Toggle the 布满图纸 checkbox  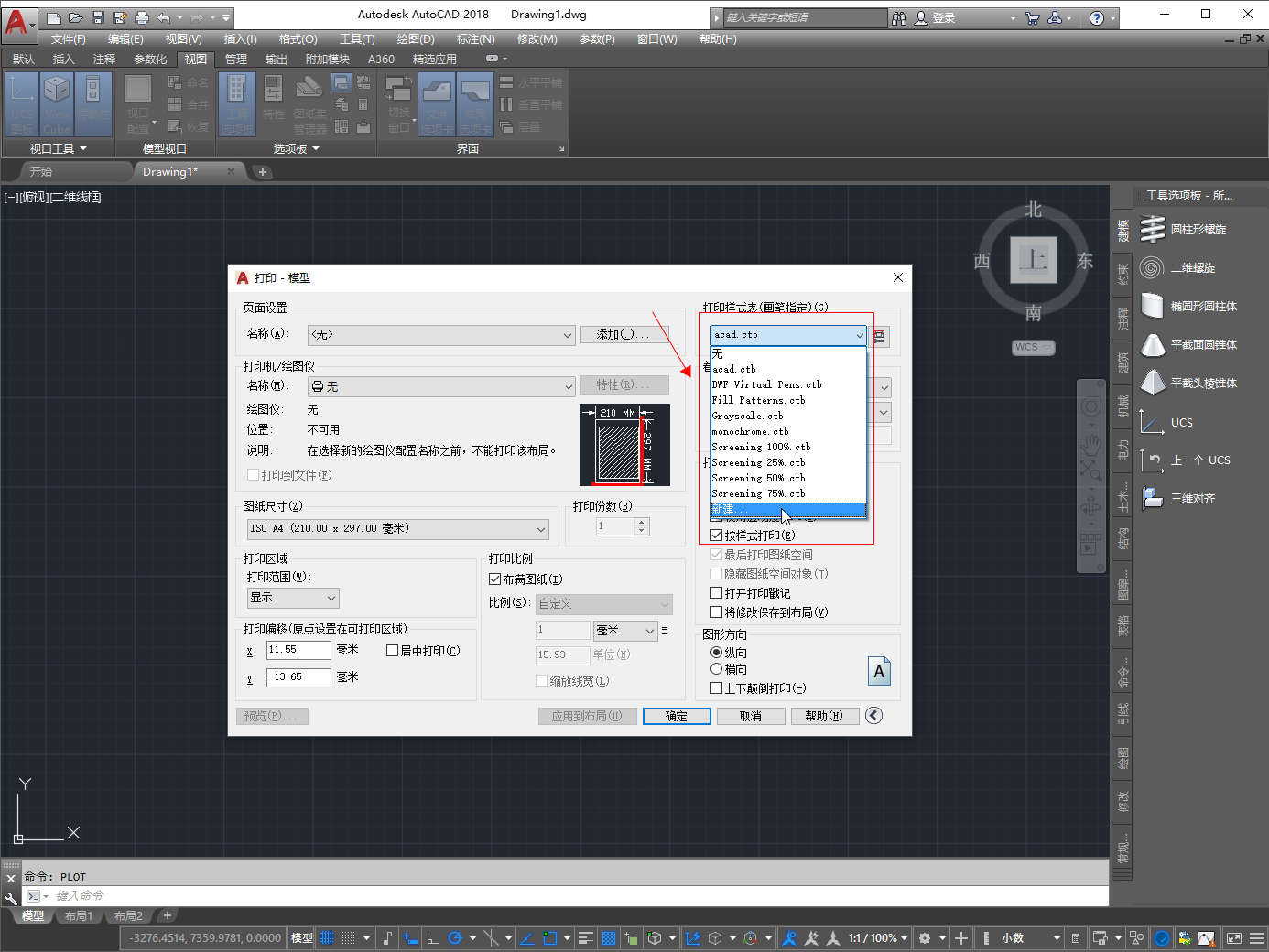(494, 579)
